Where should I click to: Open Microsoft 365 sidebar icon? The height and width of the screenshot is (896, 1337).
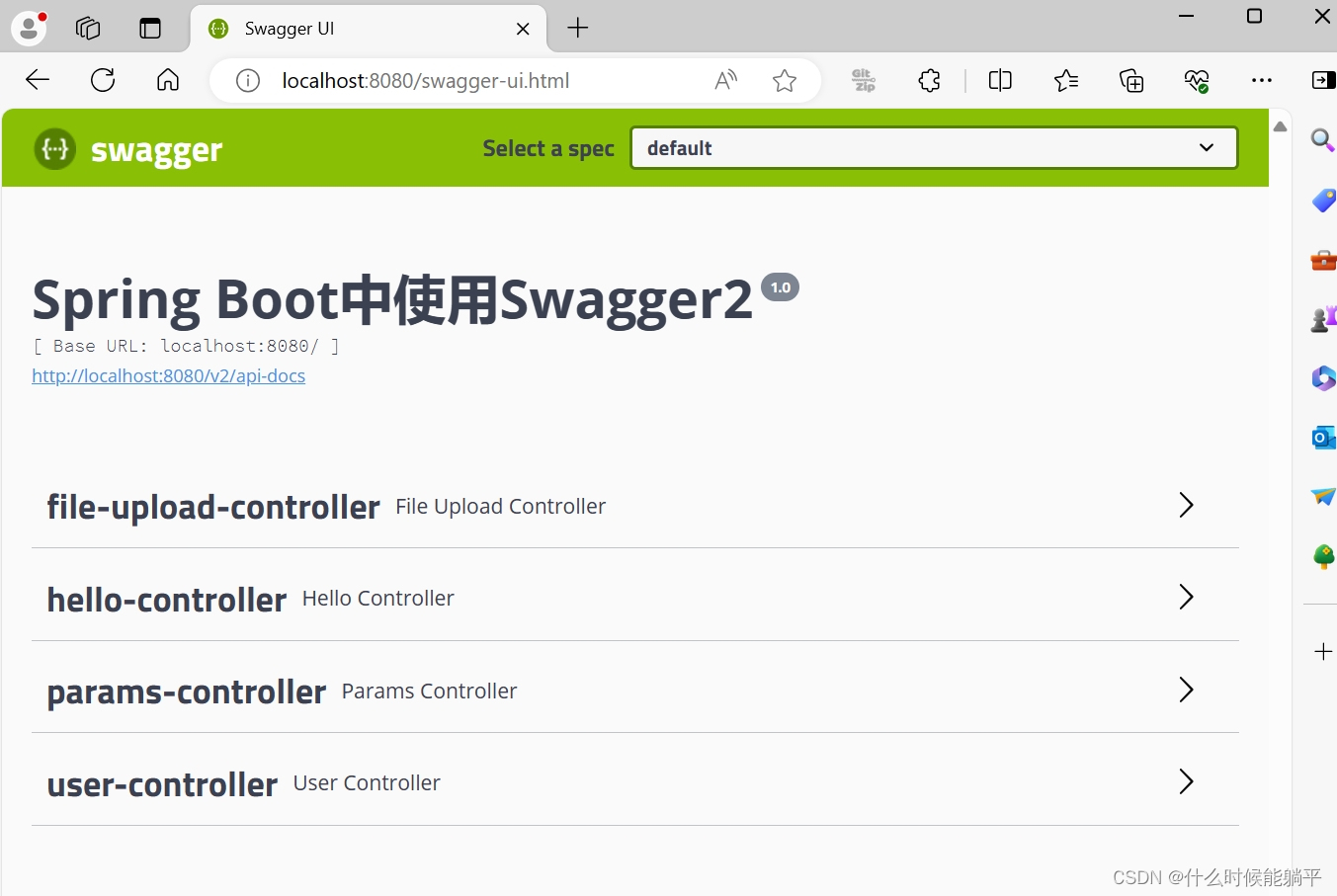click(x=1322, y=378)
